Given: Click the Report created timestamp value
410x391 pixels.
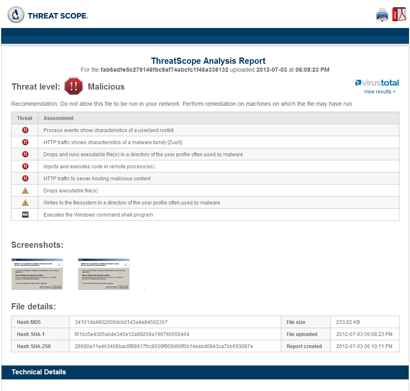Looking at the screenshot, I should [364, 346].
